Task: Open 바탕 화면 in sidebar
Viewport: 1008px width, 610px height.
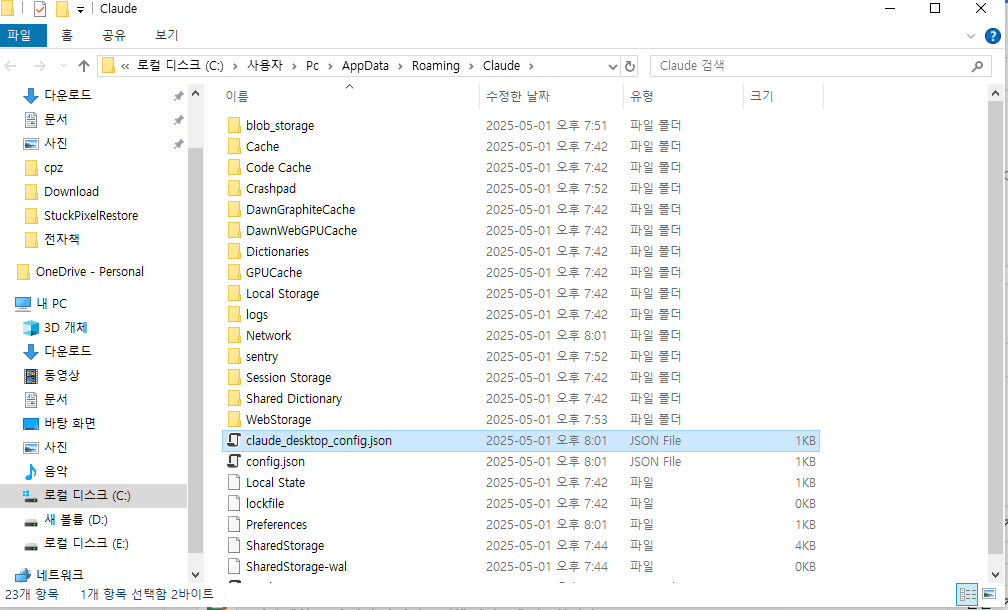Action: (58, 424)
